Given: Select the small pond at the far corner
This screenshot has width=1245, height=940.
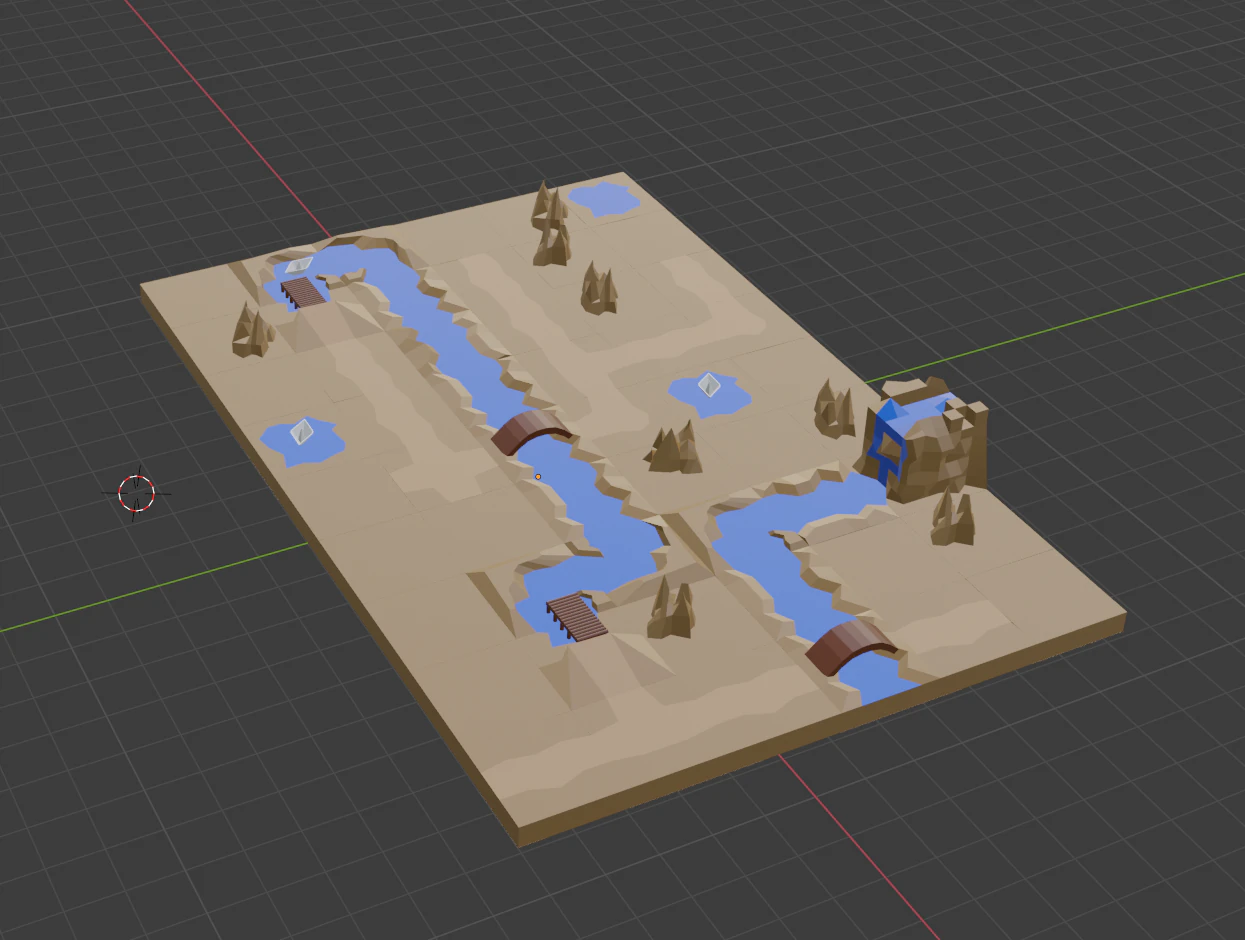Looking at the screenshot, I should 603,198.
